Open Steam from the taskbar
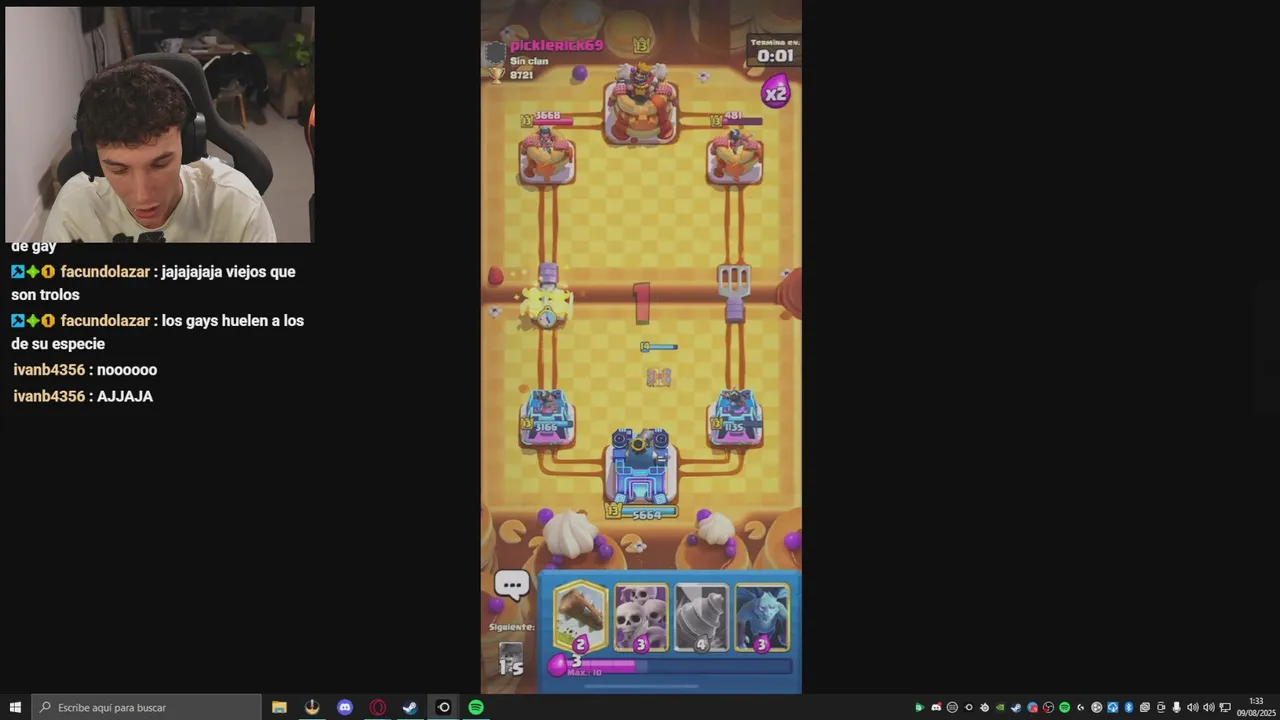This screenshot has height=720, width=1280. click(x=410, y=707)
